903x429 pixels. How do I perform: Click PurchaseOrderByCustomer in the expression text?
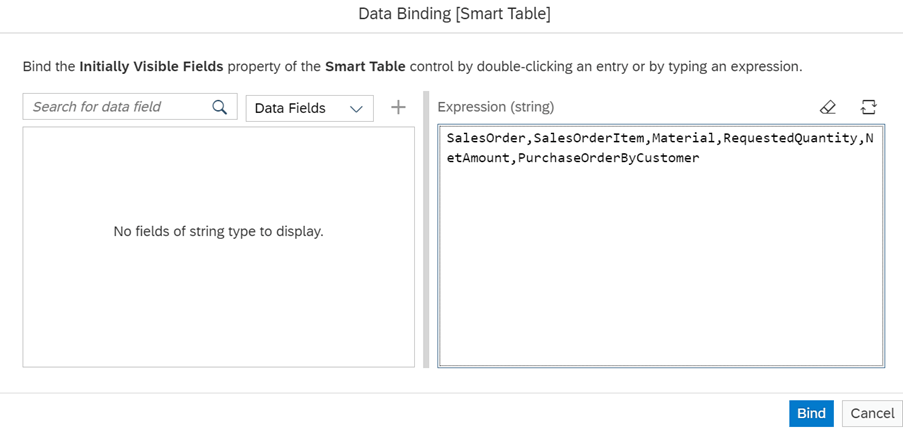click(608, 158)
